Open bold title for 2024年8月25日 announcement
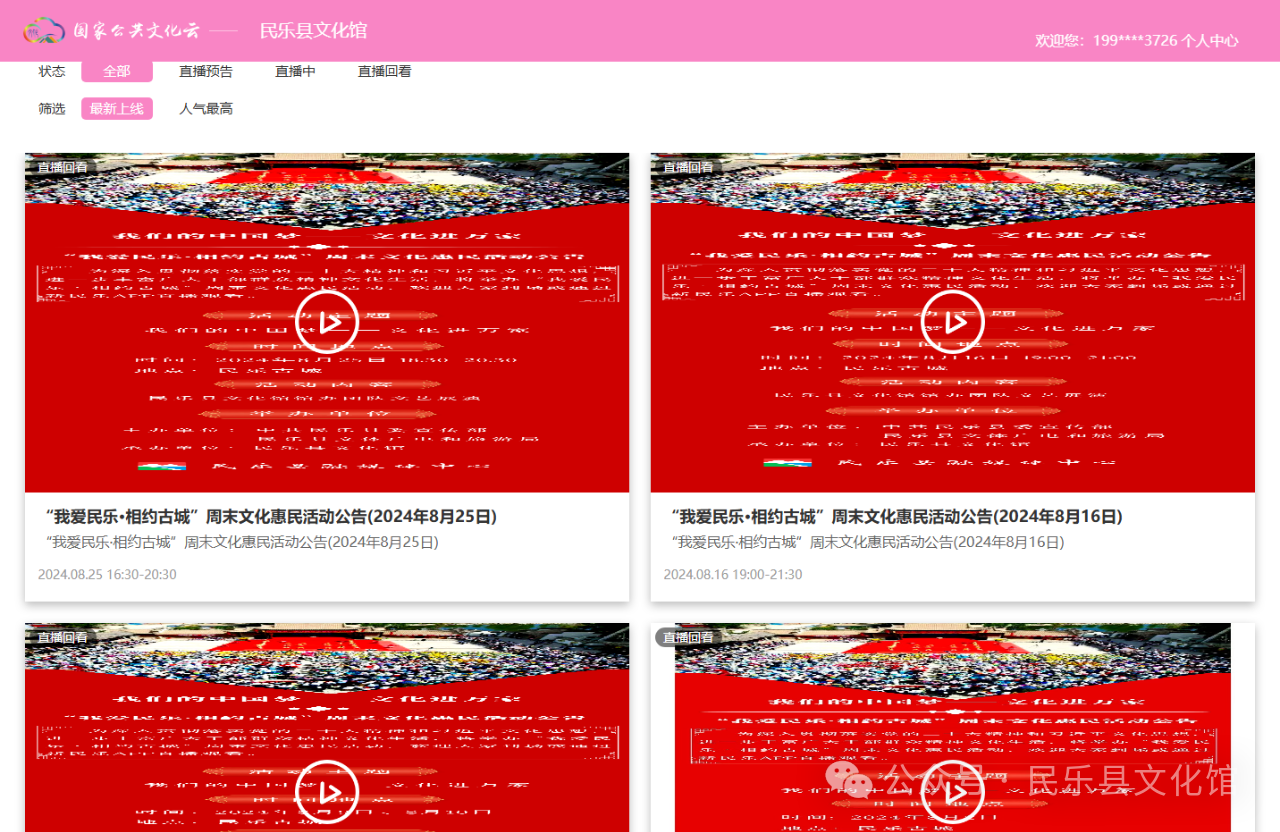Screen dimensions: 1280x832 click(272, 516)
